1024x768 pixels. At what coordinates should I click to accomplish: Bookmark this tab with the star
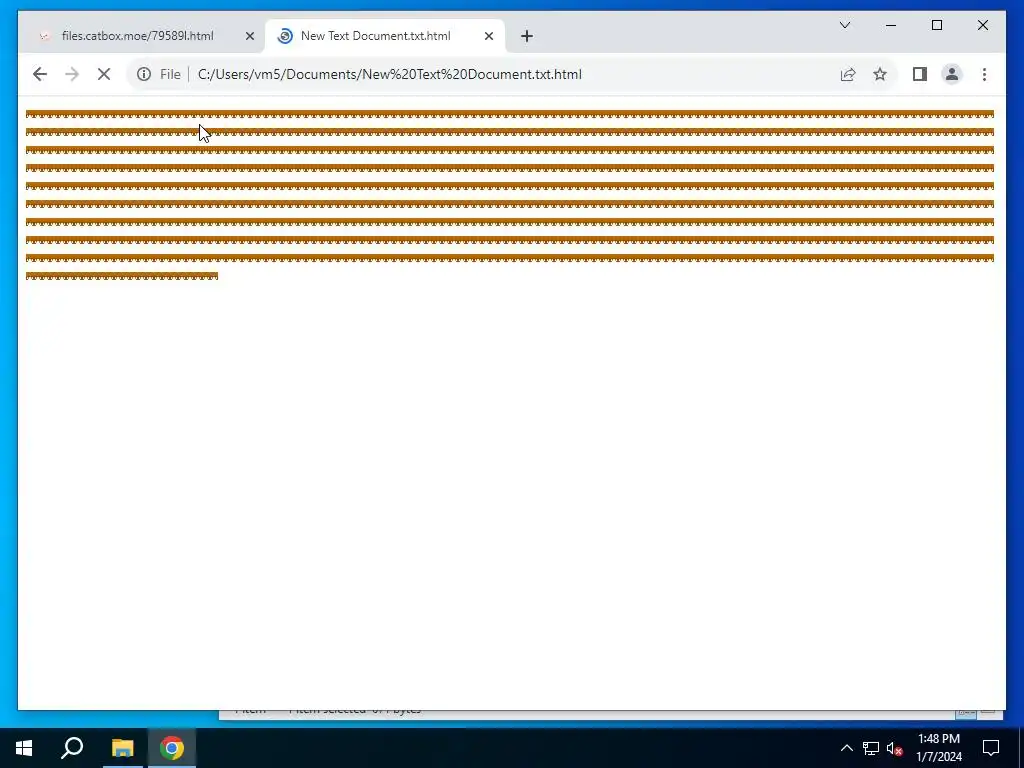click(x=880, y=74)
